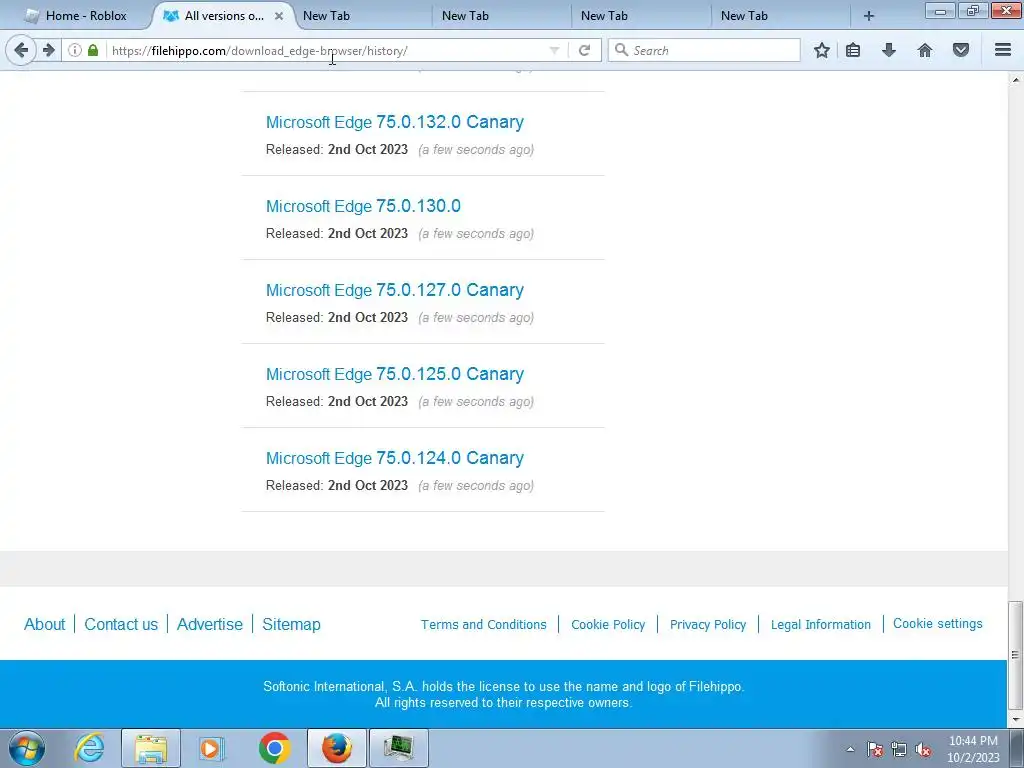The width and height of the screenshot is (1024, 768).
Task: Click the muted volume tray icon
Action: 923,749
